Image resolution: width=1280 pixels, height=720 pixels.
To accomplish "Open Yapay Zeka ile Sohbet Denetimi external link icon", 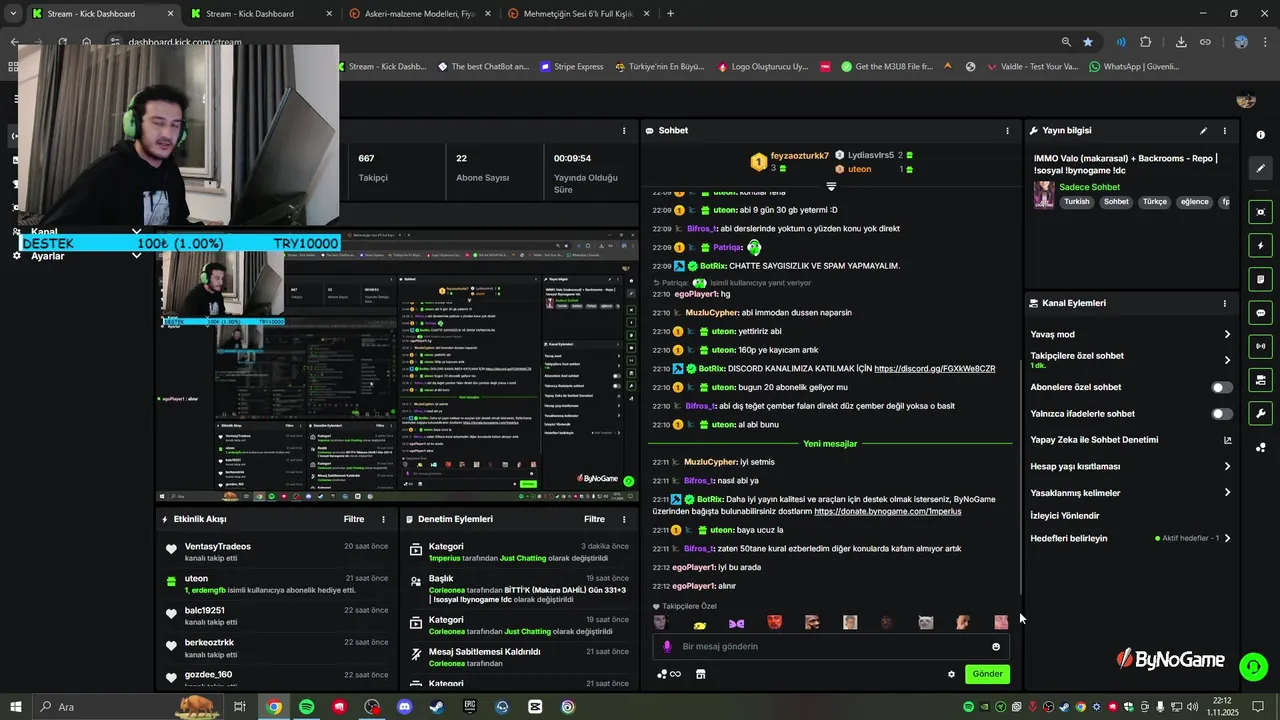I will pos(1227,440).
